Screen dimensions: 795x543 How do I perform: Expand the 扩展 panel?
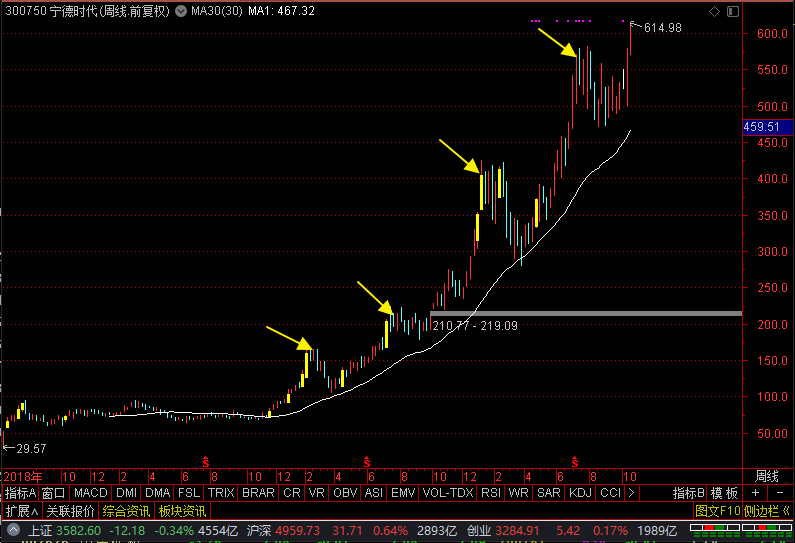(x=22, y=511)
